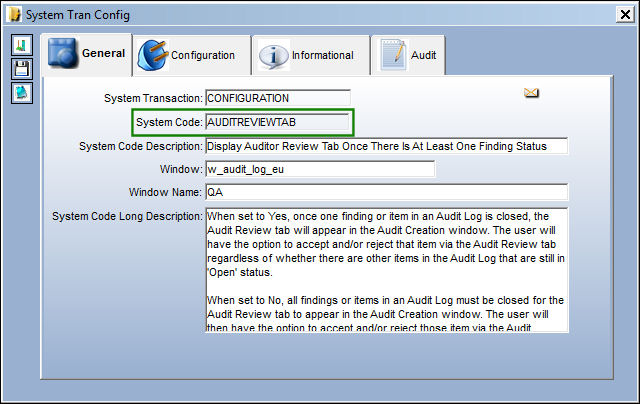The width and height of the screenshot is (640, 404).
Task: Open the Informational tab
Action: [x=311, y=55]
